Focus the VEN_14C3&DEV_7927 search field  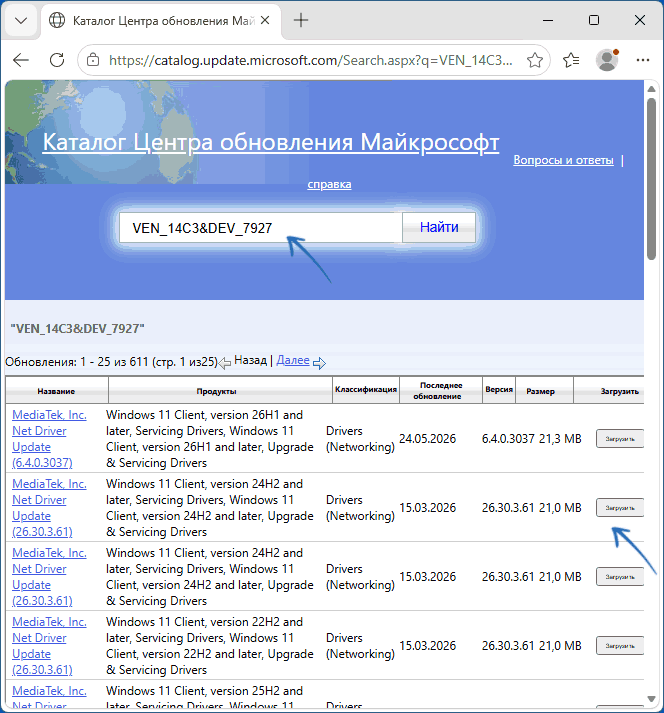coord(261,227)
